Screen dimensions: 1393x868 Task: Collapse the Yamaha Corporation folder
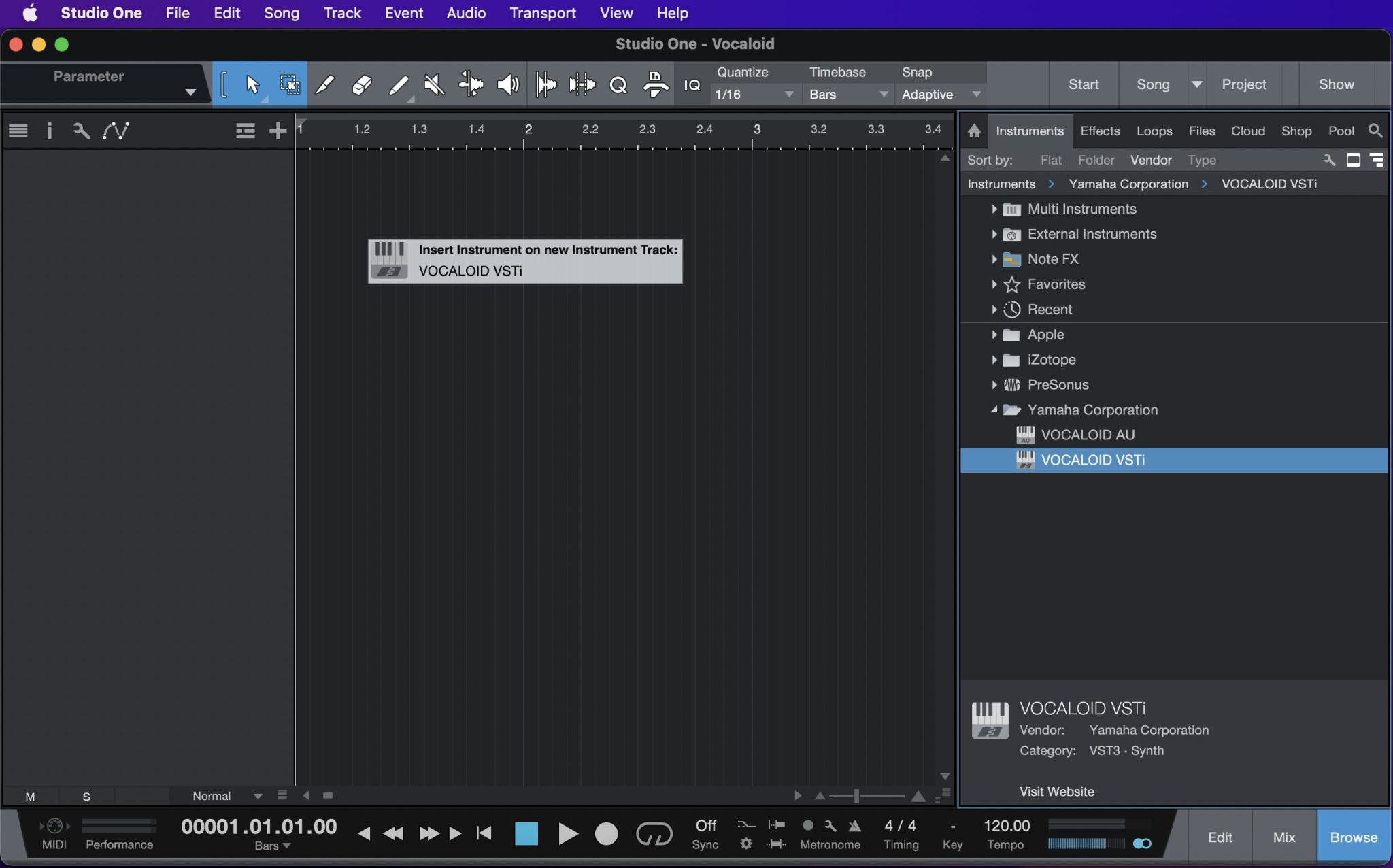coord(994,410)
